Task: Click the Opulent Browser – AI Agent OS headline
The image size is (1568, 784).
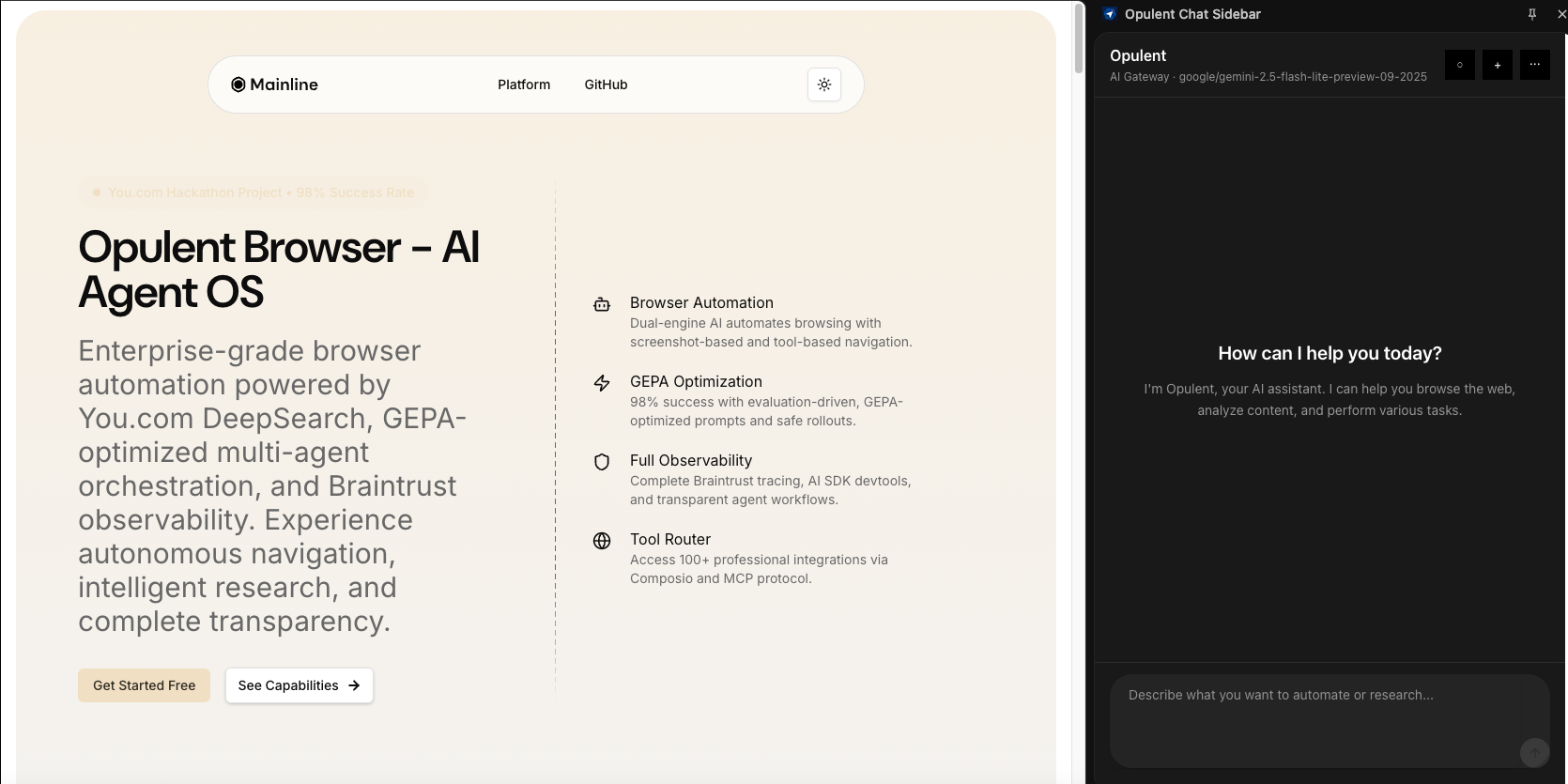Action: [x=279, y=269]
